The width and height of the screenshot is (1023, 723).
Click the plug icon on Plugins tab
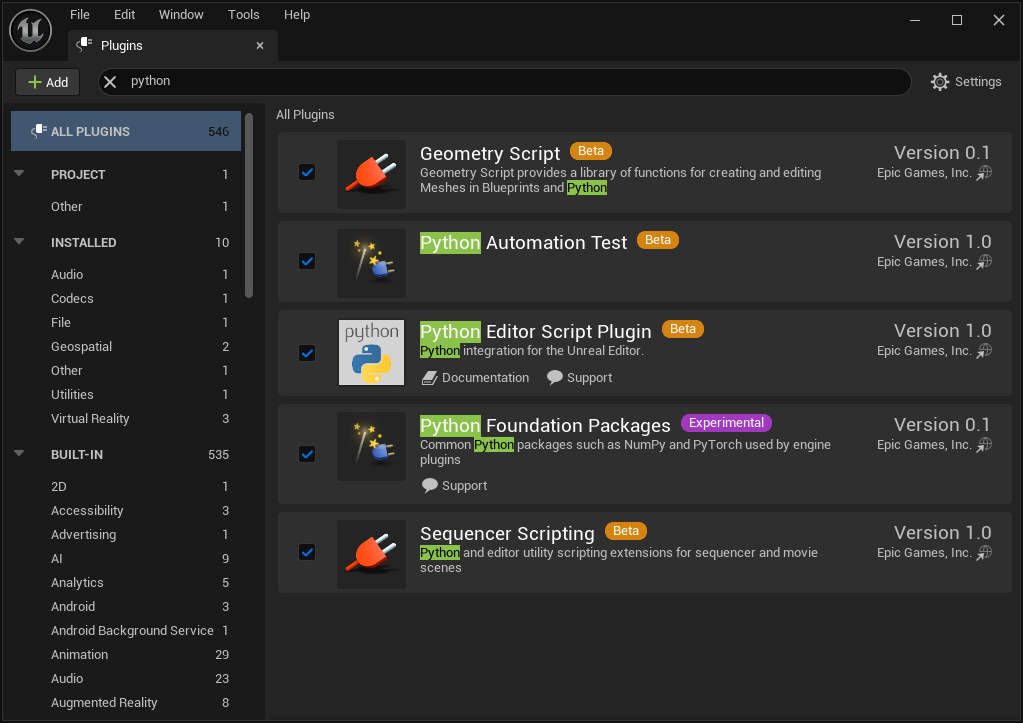[84, 44]
